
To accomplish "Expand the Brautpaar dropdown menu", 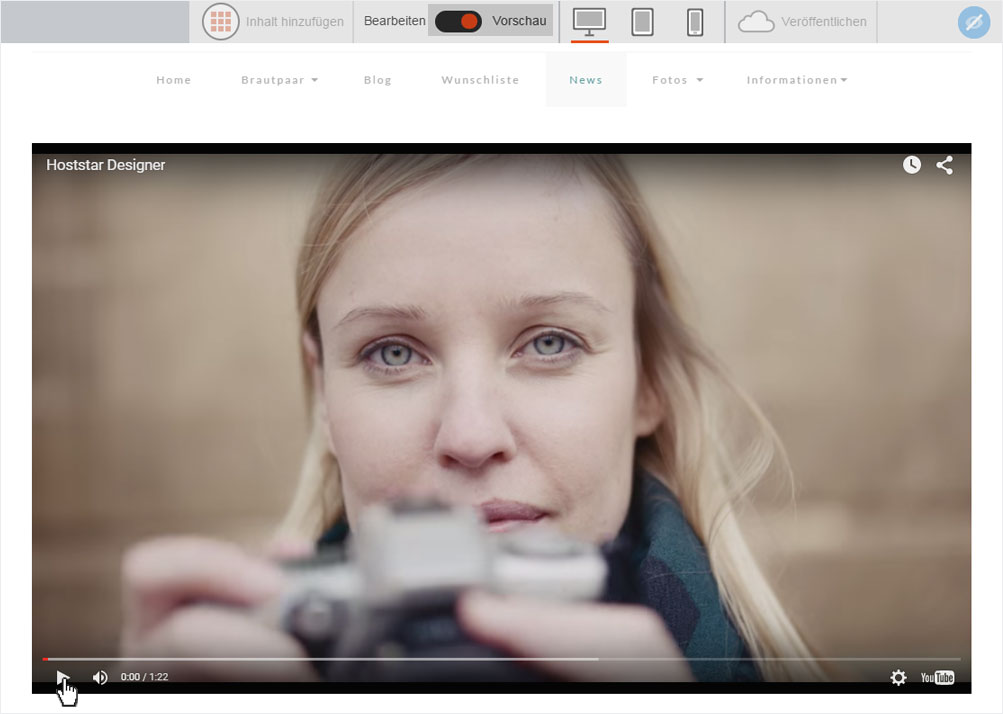I will (280, 80).
